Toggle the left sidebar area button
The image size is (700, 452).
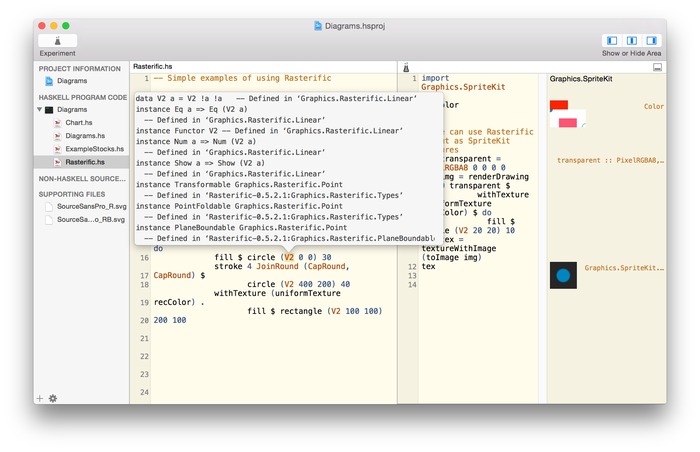click(612, 41)
